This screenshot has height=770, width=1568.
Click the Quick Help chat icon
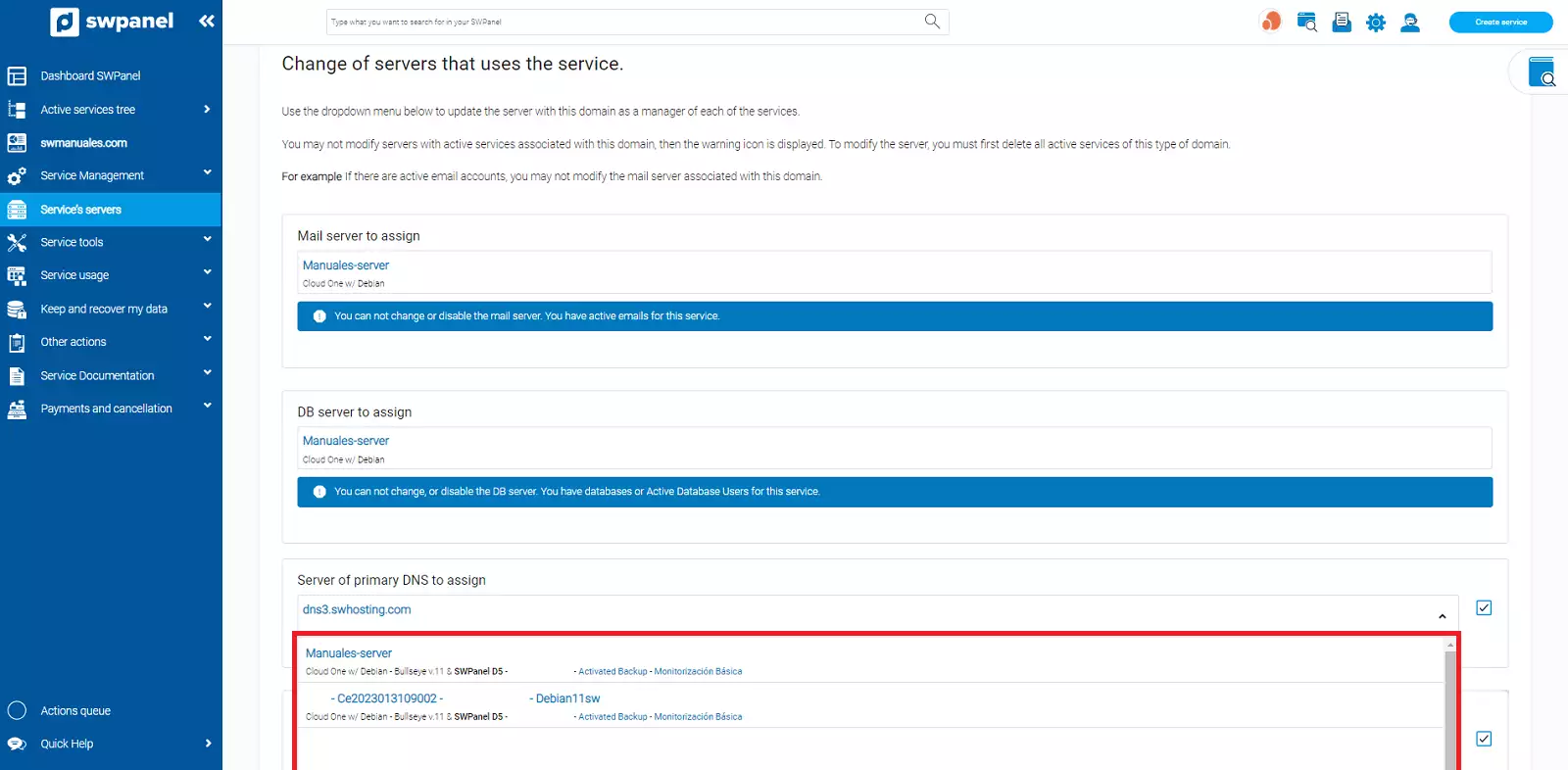coord(17,744)
